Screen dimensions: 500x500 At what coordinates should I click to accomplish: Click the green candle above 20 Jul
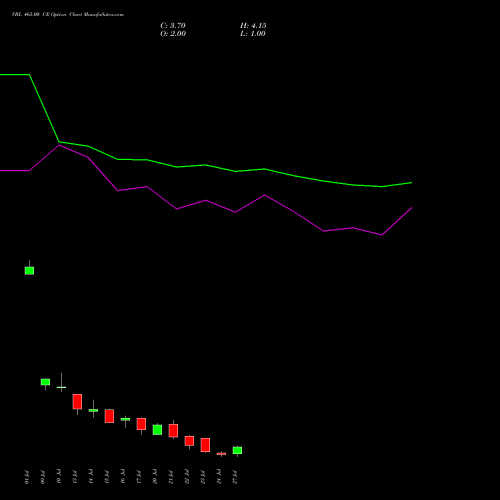pos(157,430)
